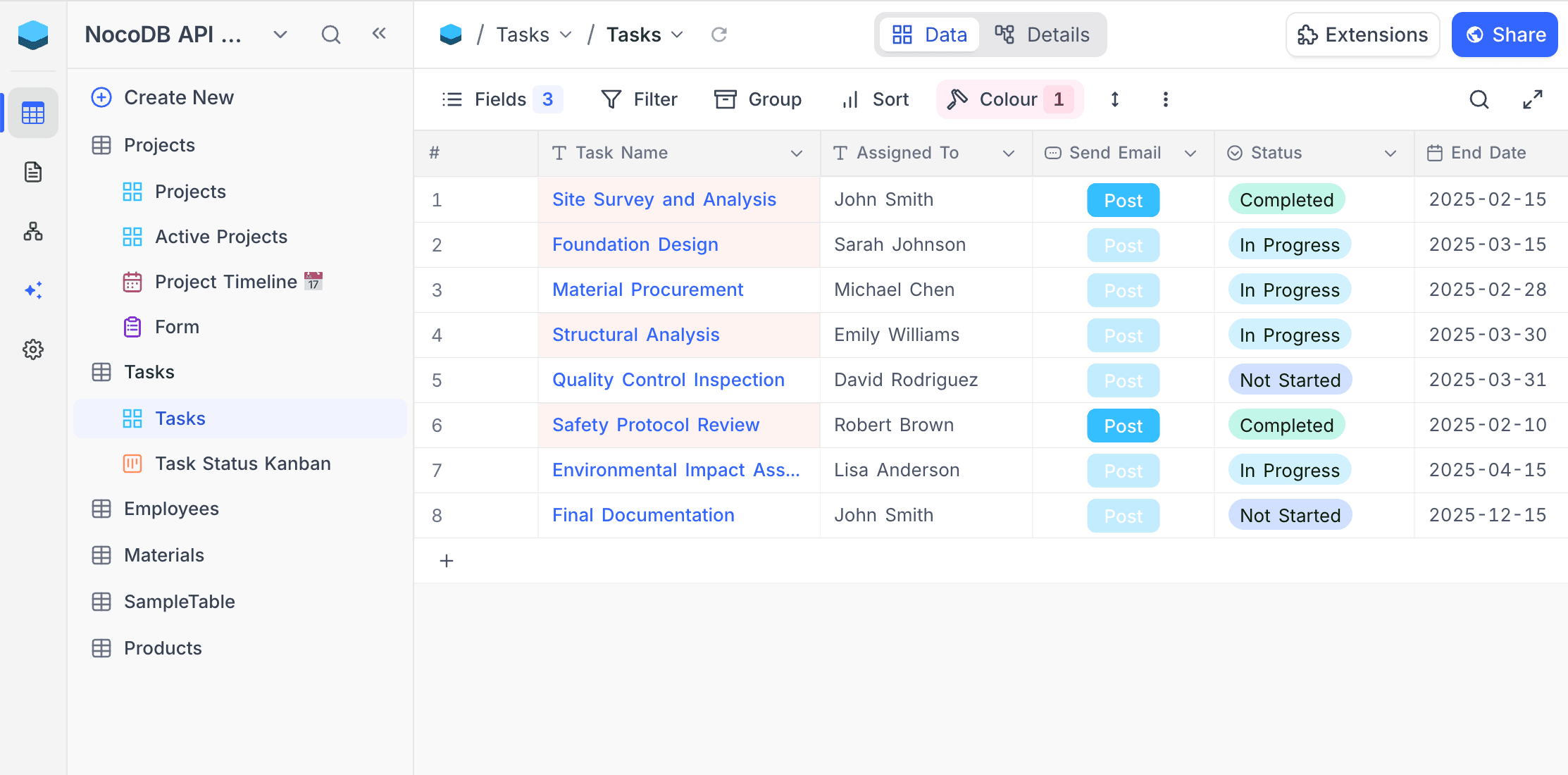Click the sidebar search magnifier icon
This screenshot has height=775, width=1568.
point(330,35)
